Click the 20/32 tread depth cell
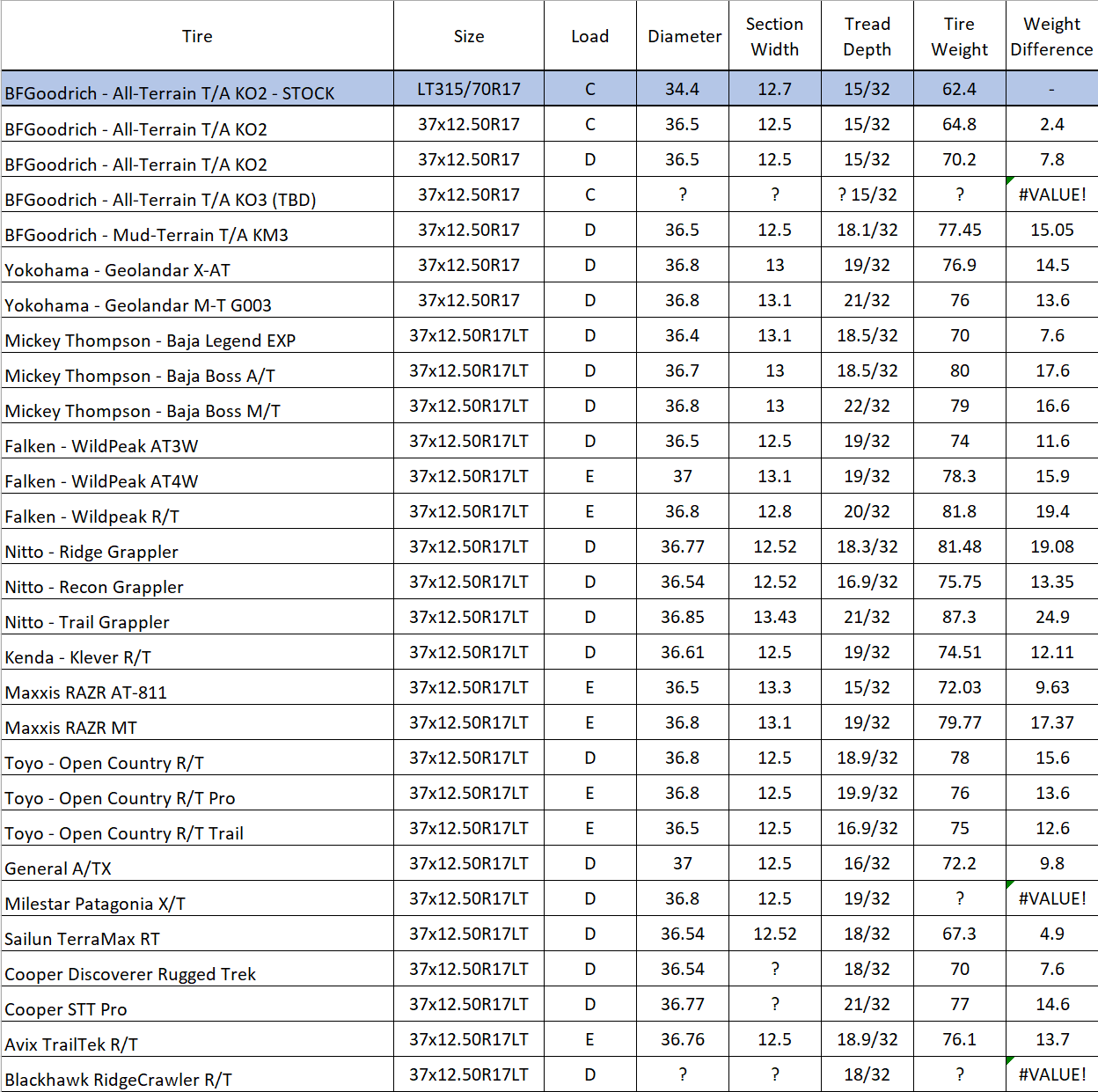1098x1092 pixels. tap(867, 511)
